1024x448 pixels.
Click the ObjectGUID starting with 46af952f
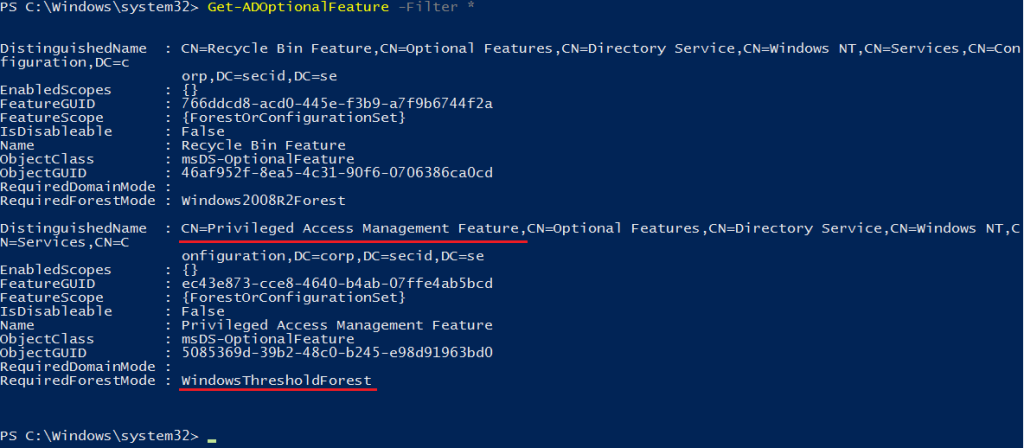pos(337,173)
